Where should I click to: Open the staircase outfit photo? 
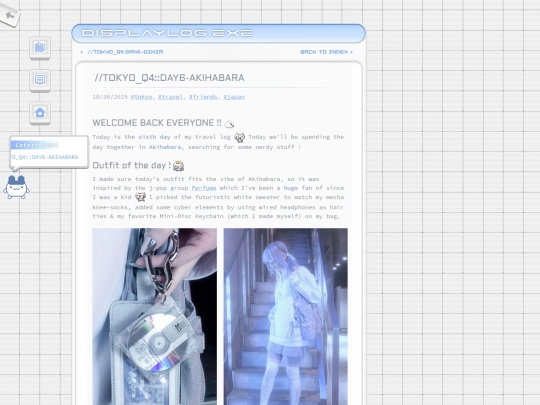click(x=285, y=316)
